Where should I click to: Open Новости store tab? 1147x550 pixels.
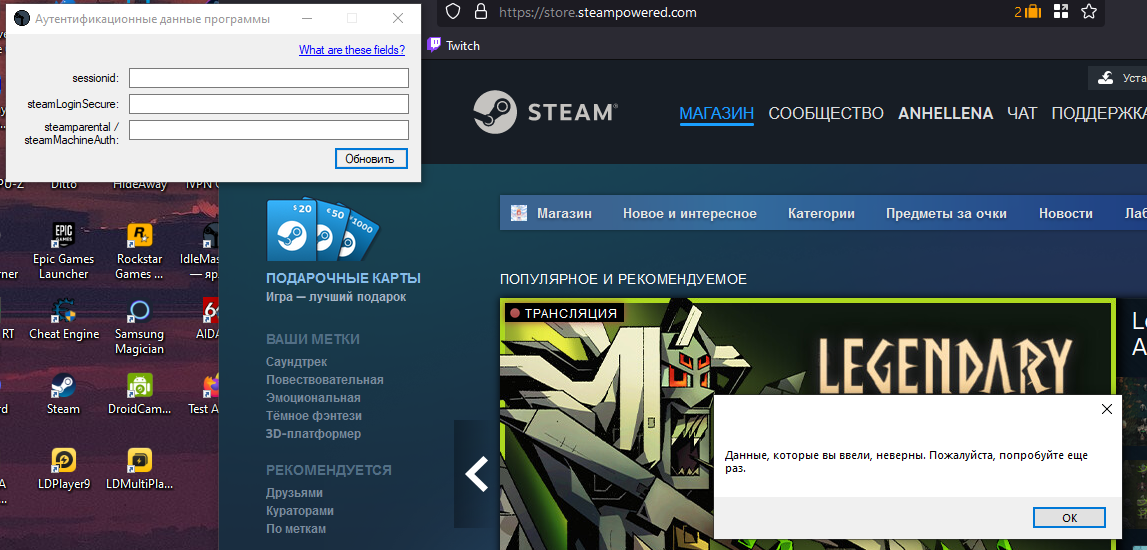click(1066, 214)
